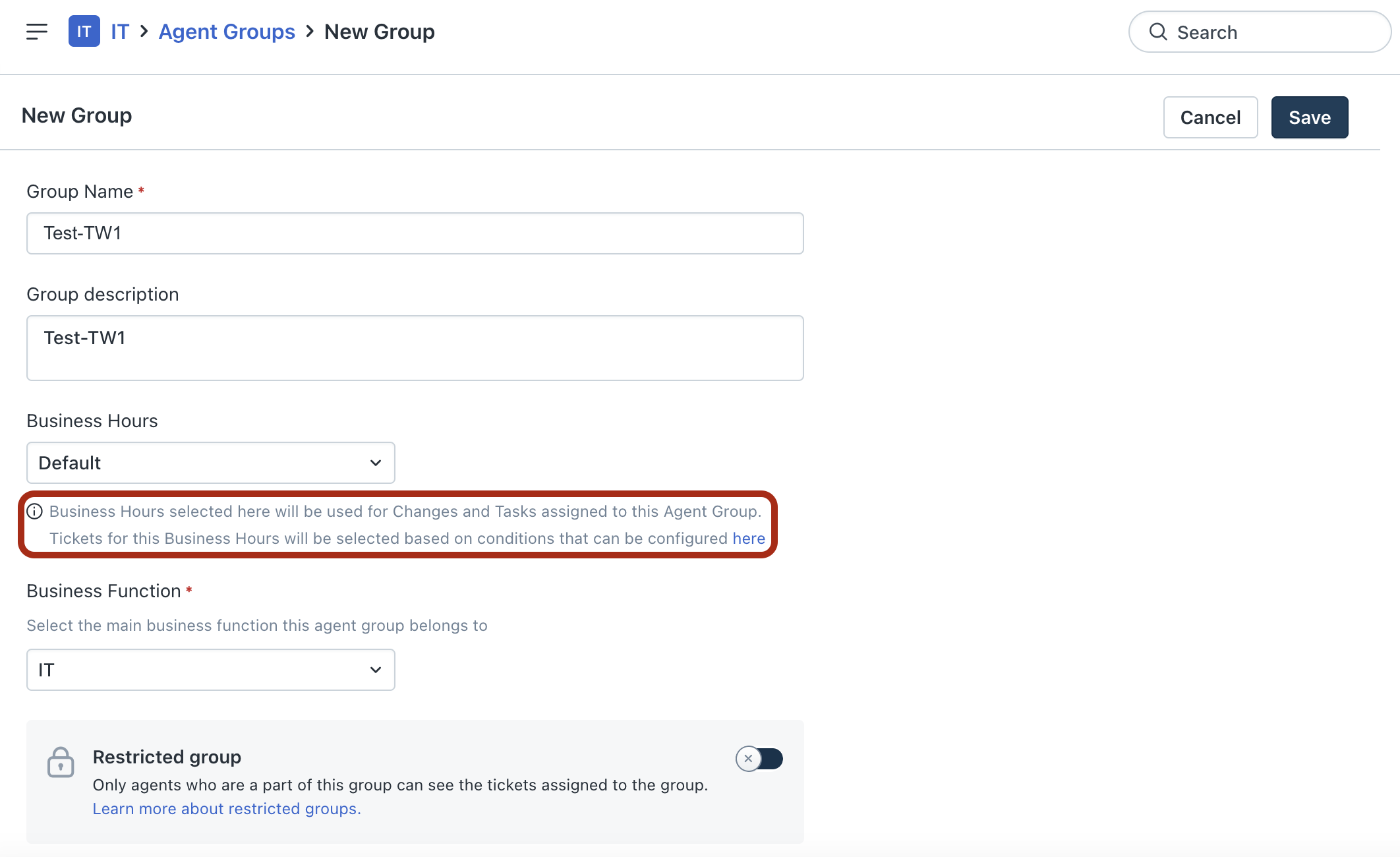The width and height of the screenshot is (1400, 857).
Task: Click the blue IT workspace badge icon
Action: (84, 32)
